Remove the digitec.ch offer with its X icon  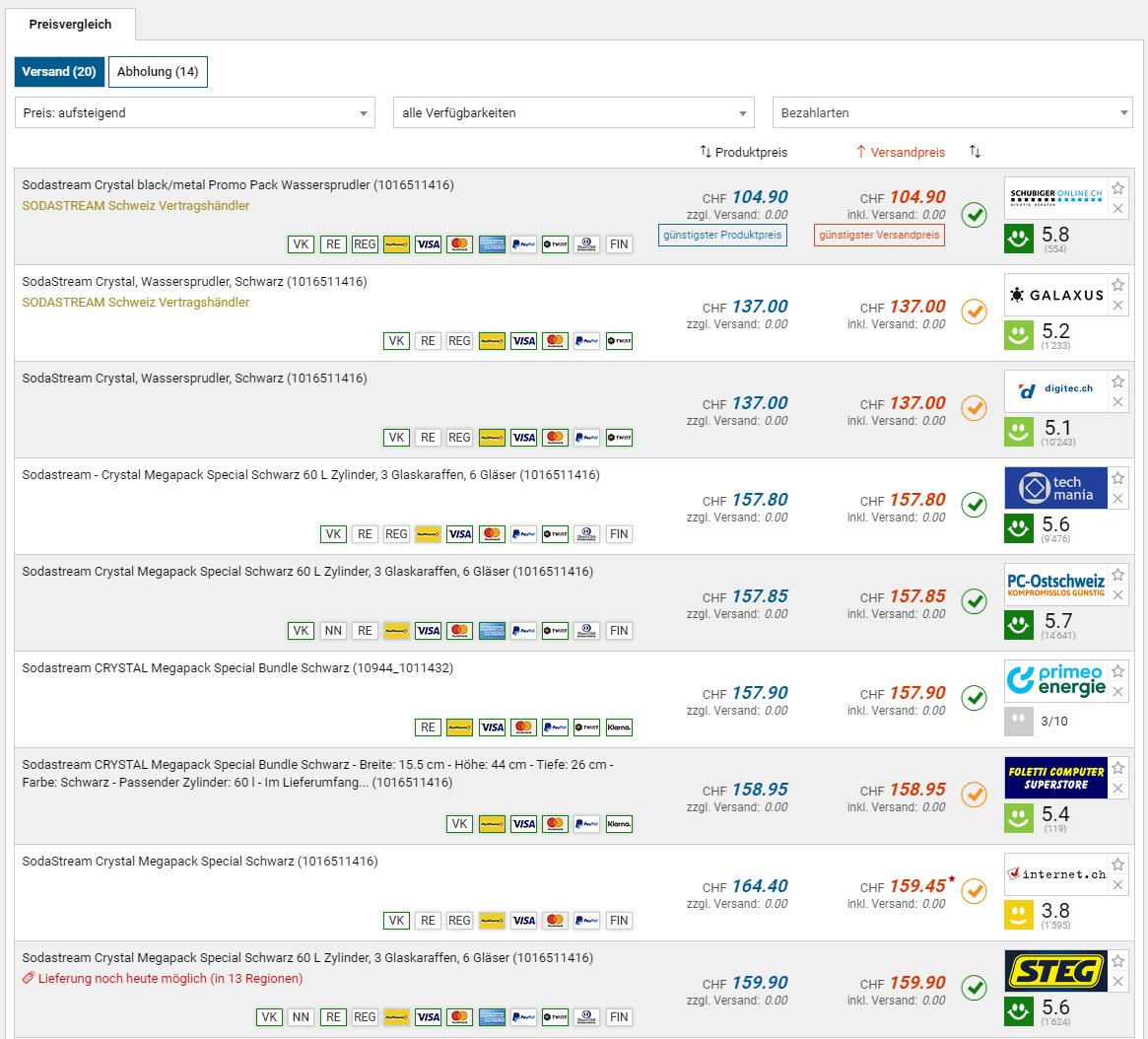pos(1117,402)
